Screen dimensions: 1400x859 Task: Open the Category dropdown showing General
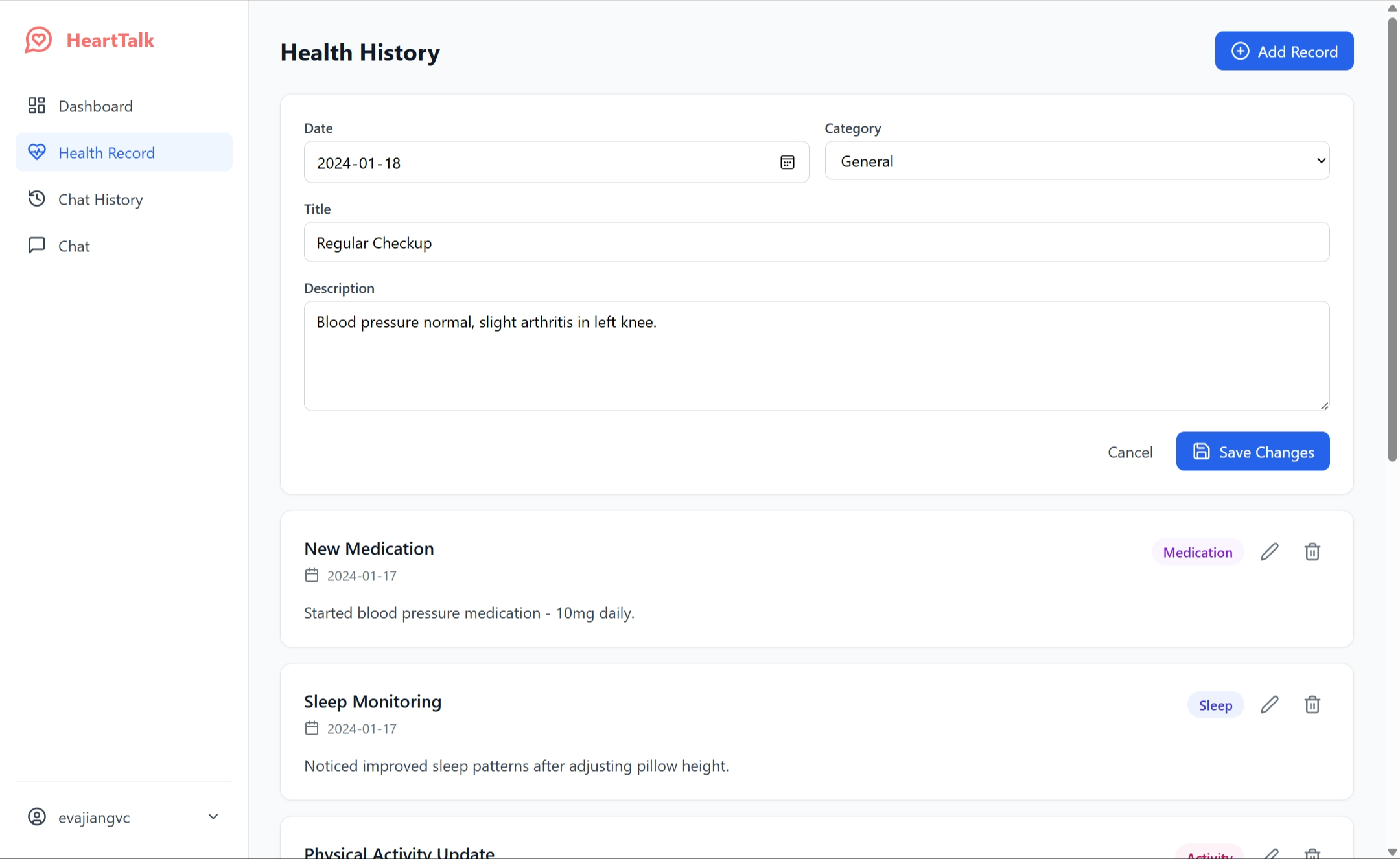tap(1077, 161)
